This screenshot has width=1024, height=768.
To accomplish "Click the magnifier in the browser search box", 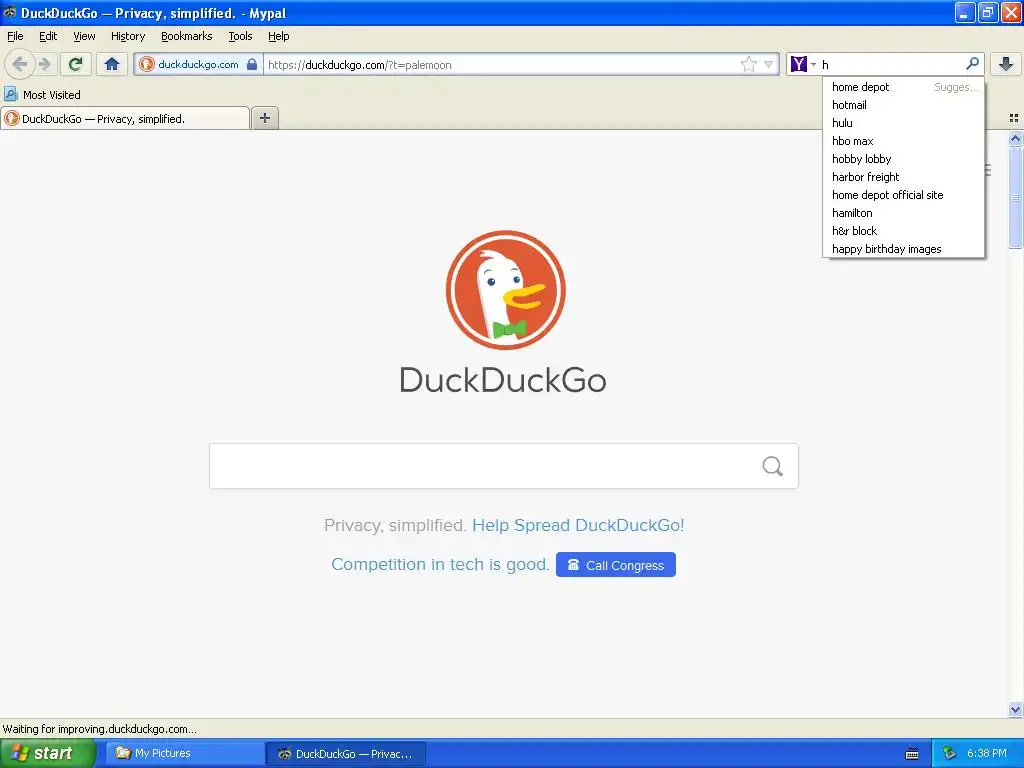I will (x=972, y=64).
